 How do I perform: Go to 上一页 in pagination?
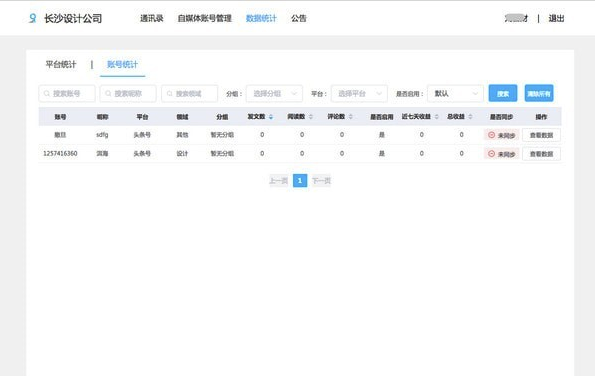coord(279,181)
